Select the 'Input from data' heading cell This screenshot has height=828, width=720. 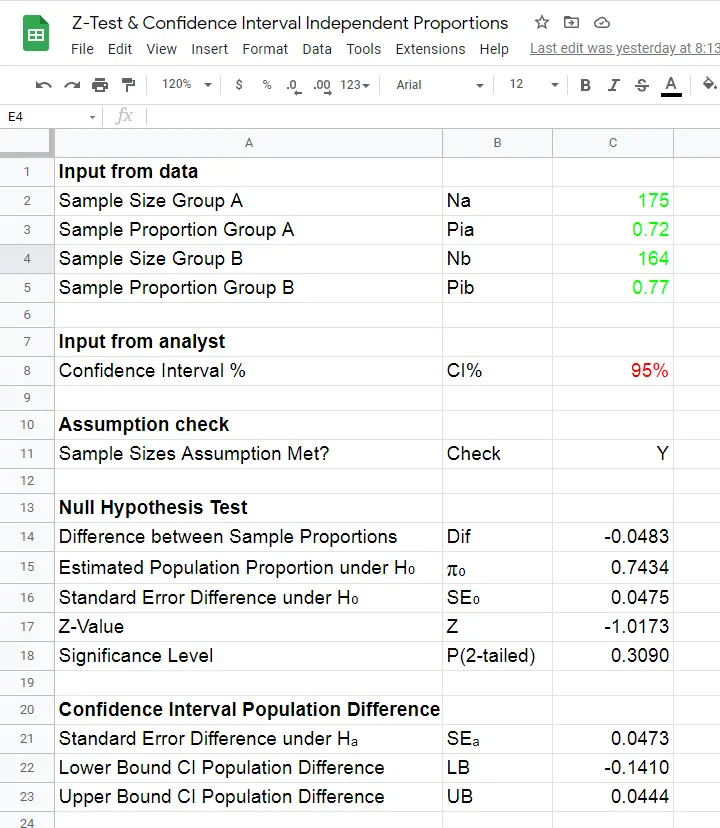click(x=249, y=172)
